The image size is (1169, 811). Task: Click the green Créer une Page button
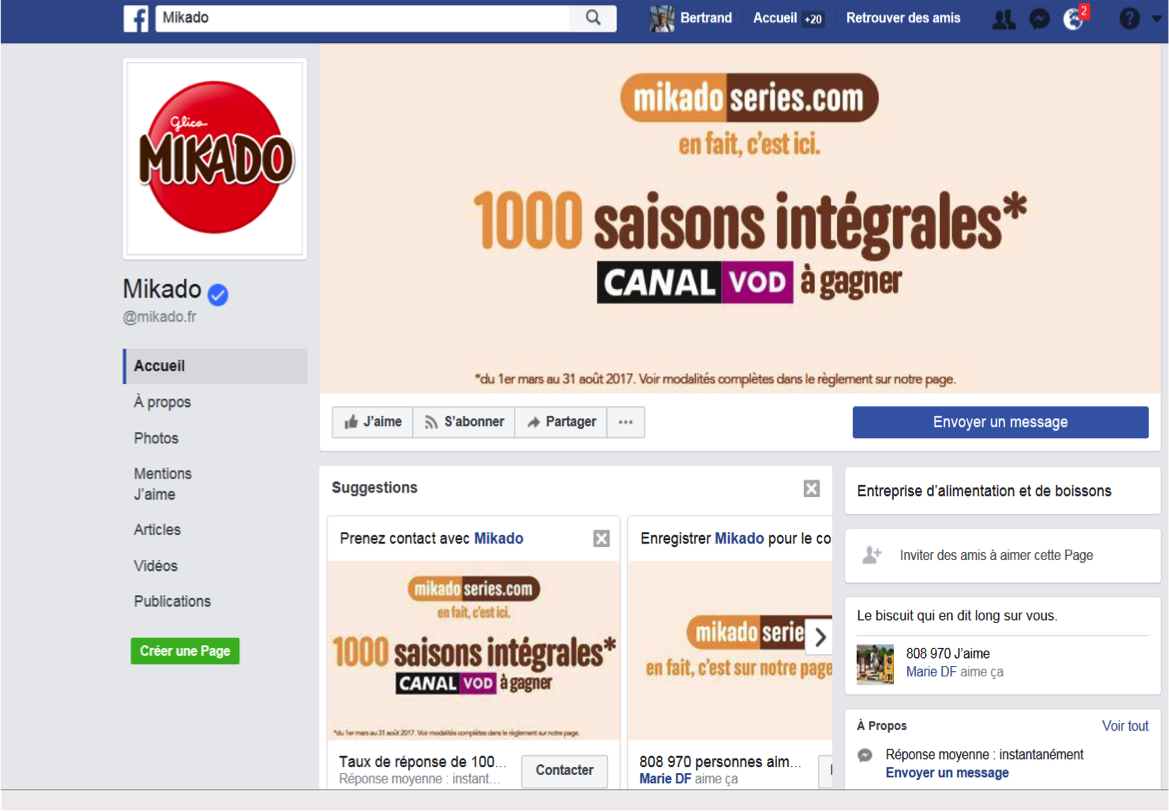185,651
